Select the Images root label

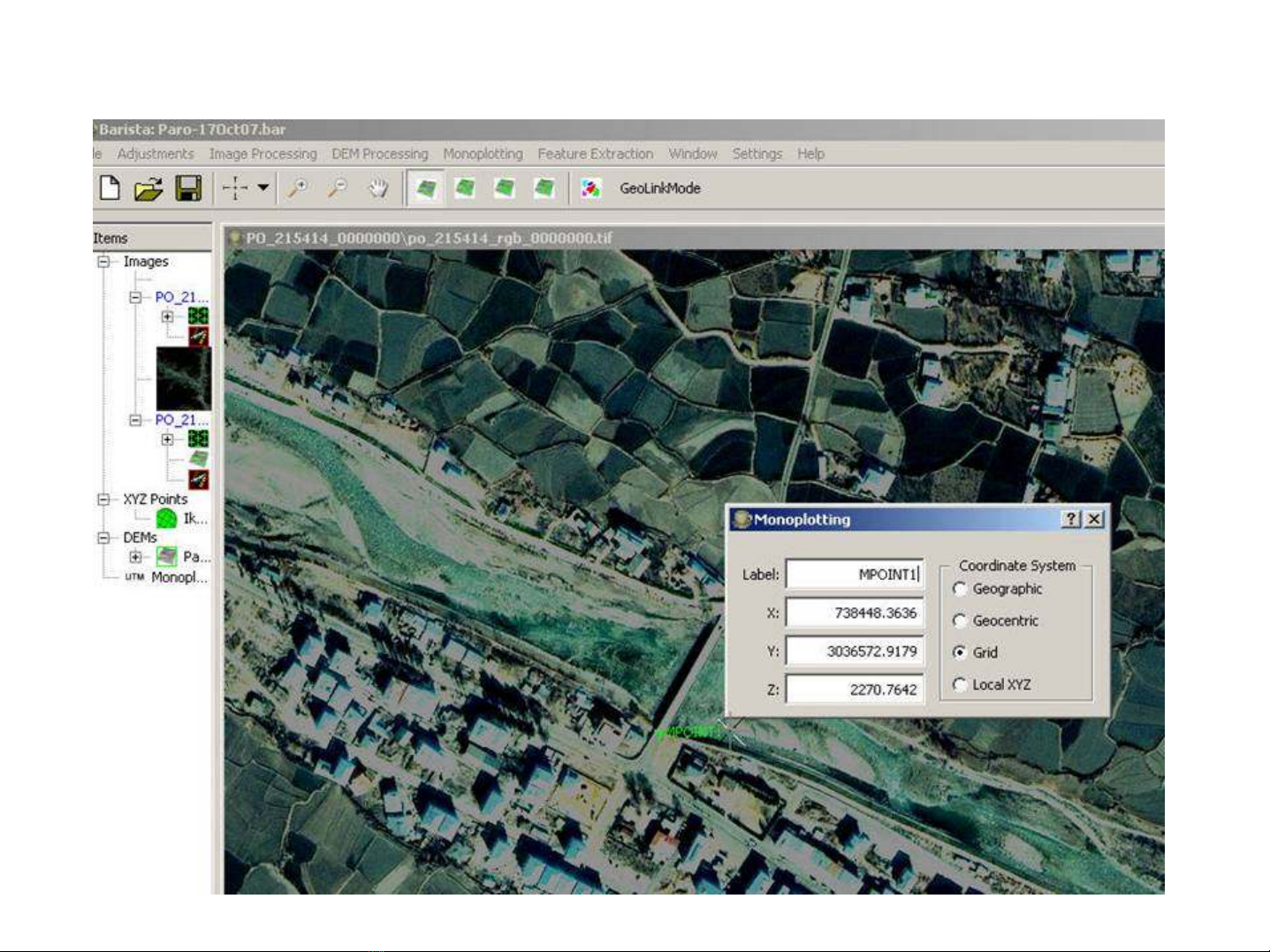[x=146, y=262]
